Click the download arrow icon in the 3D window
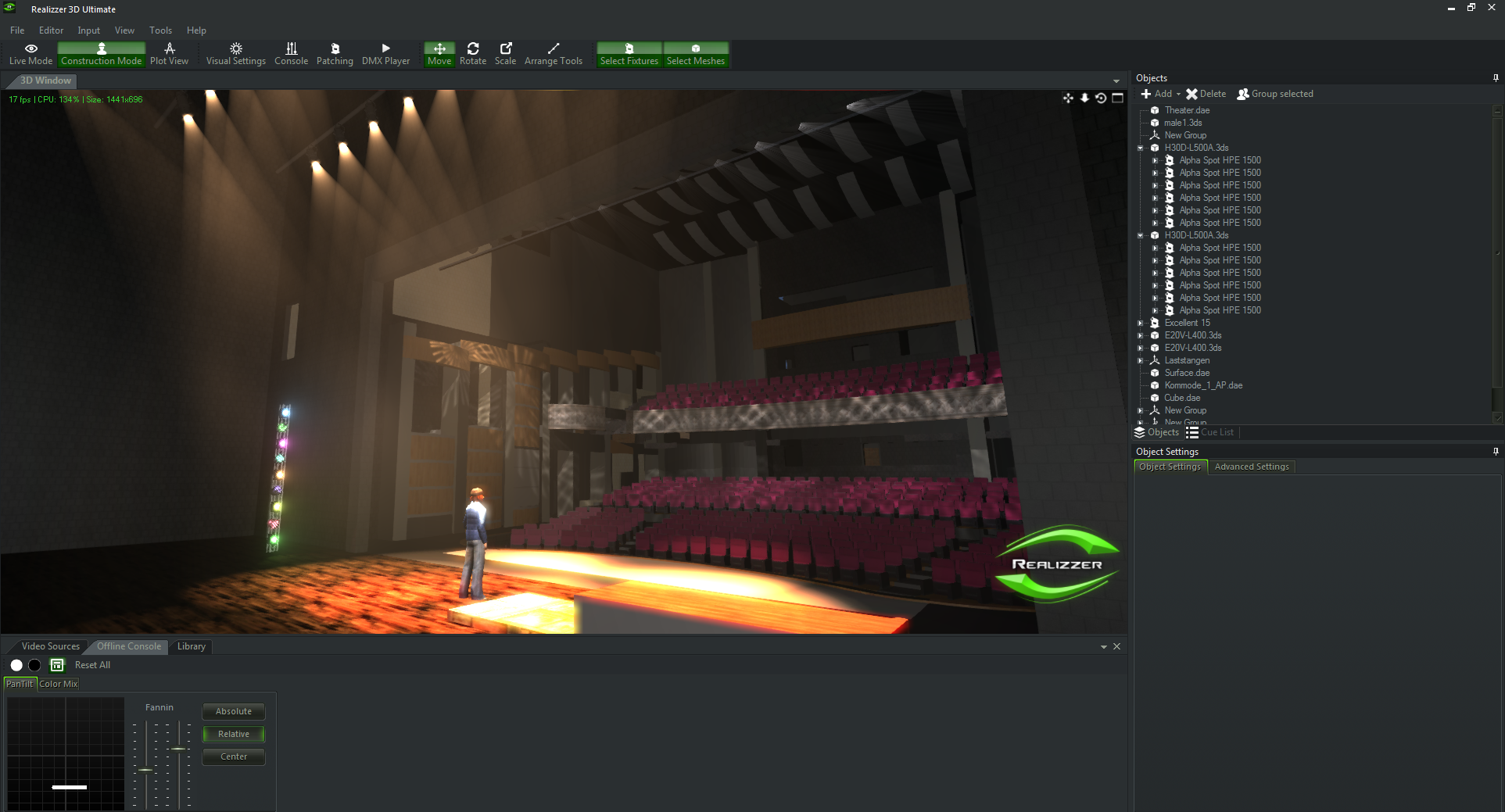Screen dimensions: 1505x812 [x=1084, y=98]
